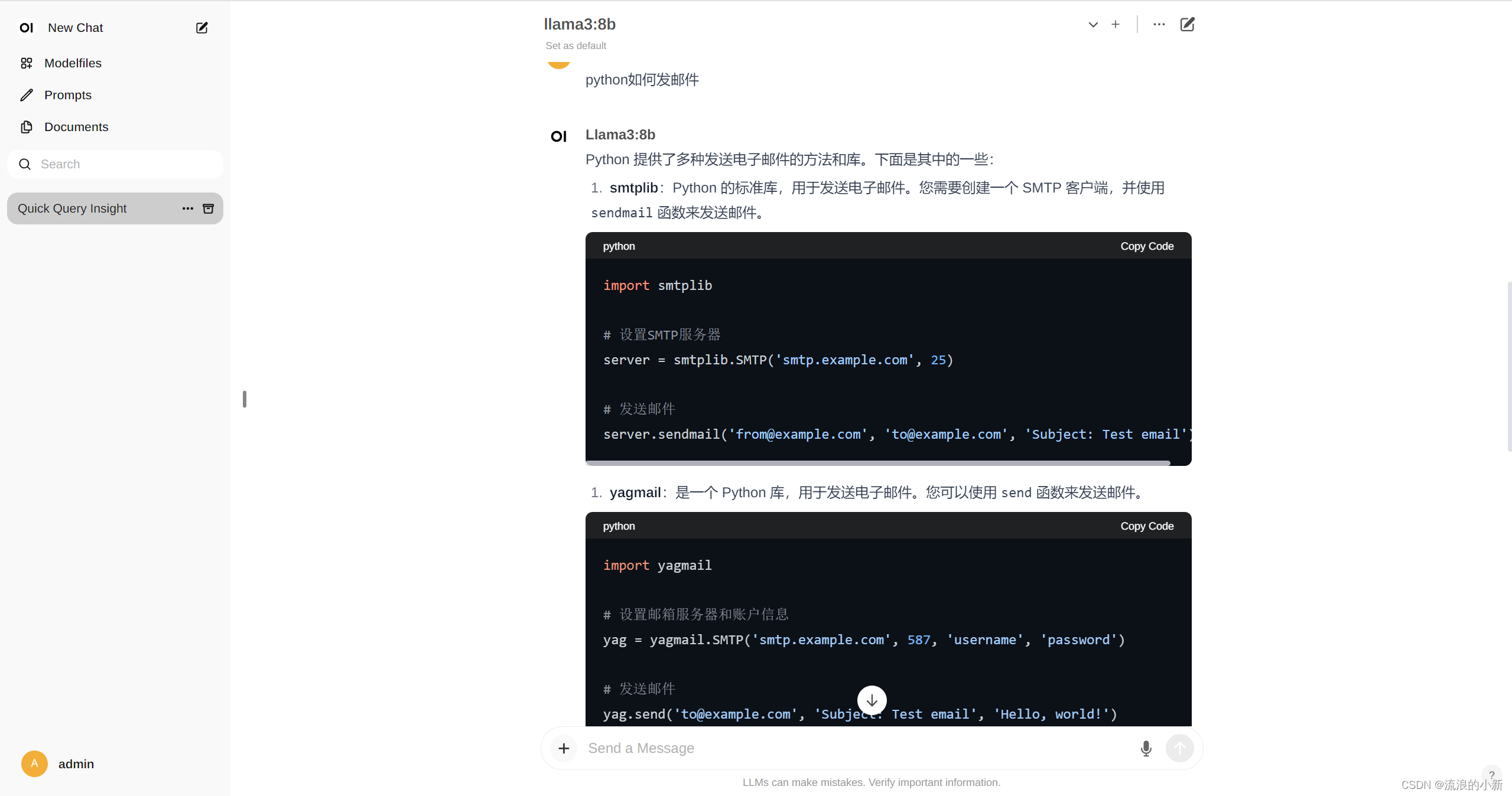Expand the three-dot menu beside llama3:8b title
The width and height of the screenshot is (1512, 796).
coord(1158,24)
